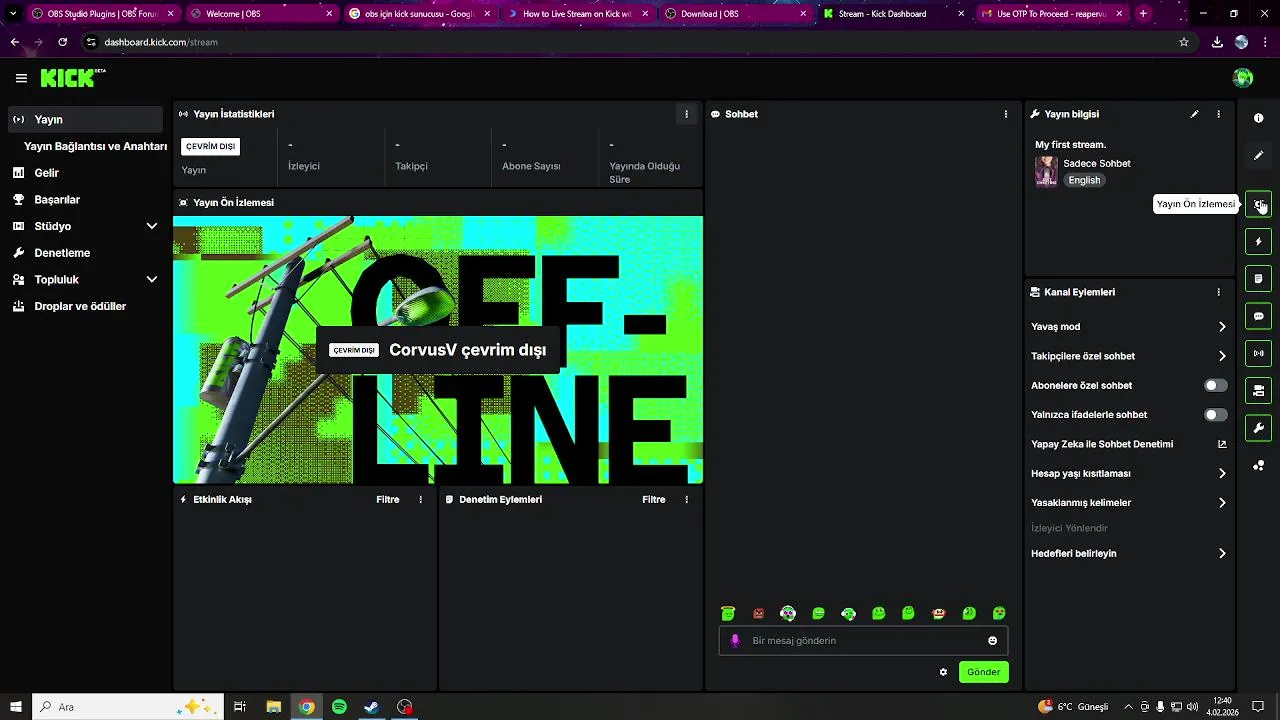This screenshot has height=720, width=1280.
Task: Enable Abonelere özel sohbet switch
Action: click(1215, 385)
